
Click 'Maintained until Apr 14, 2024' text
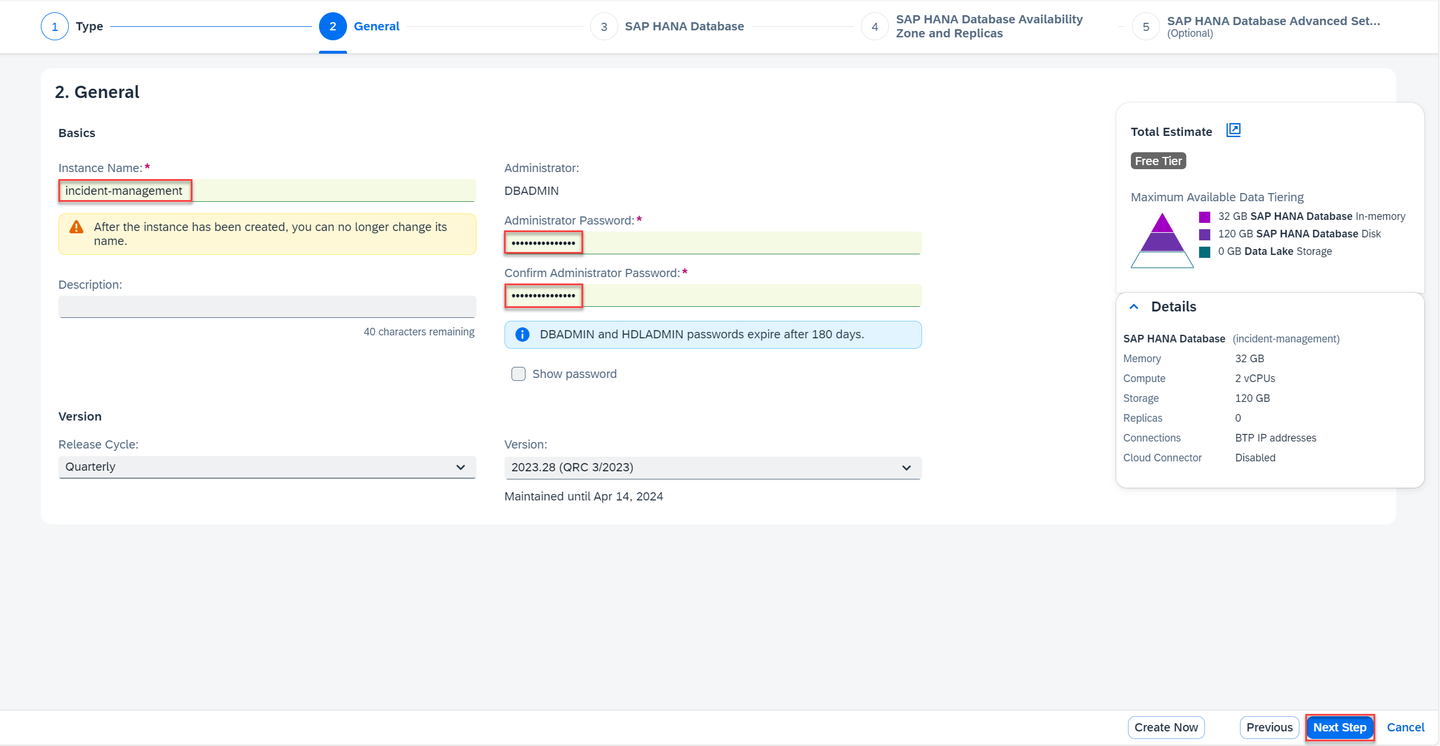(583, 496)
